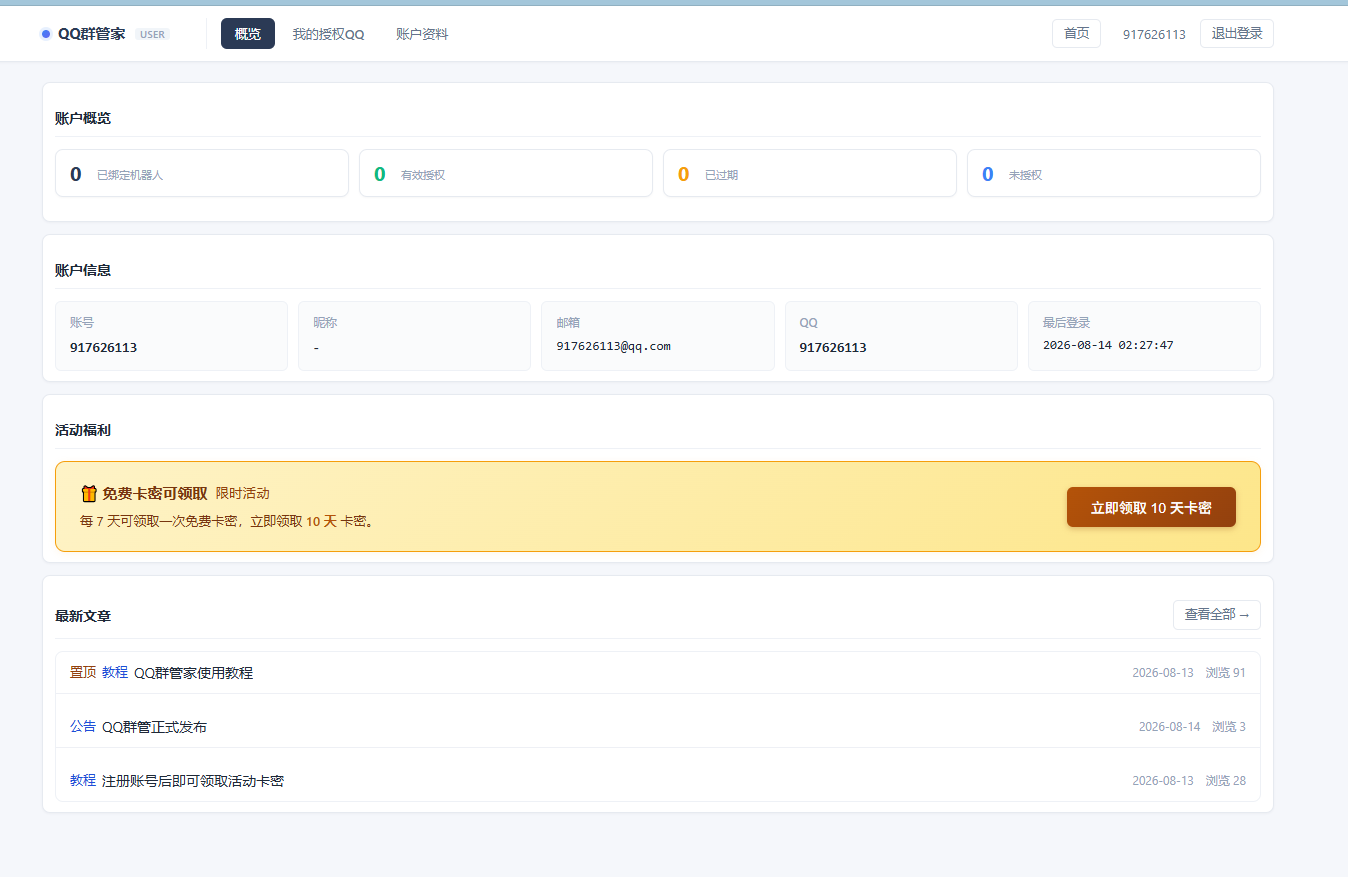Viewport: 1348px width, 877px height.
Task: Click the USER badge next to the site name
Action: point(152,34)
